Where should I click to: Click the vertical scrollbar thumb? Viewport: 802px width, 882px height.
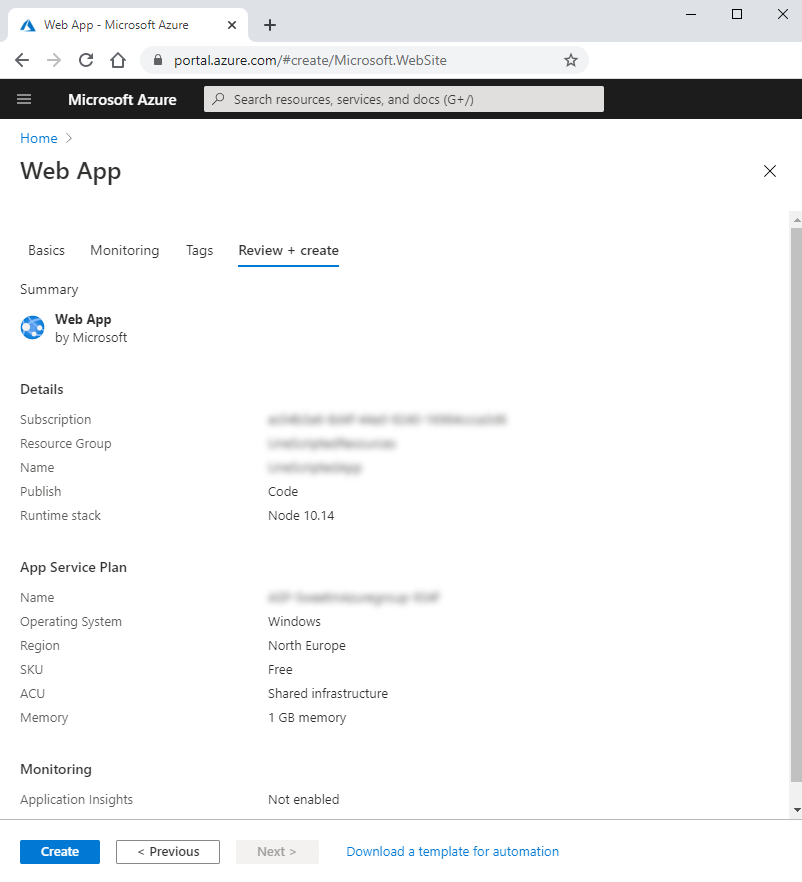pyautogui.click(x=796, y=505)
